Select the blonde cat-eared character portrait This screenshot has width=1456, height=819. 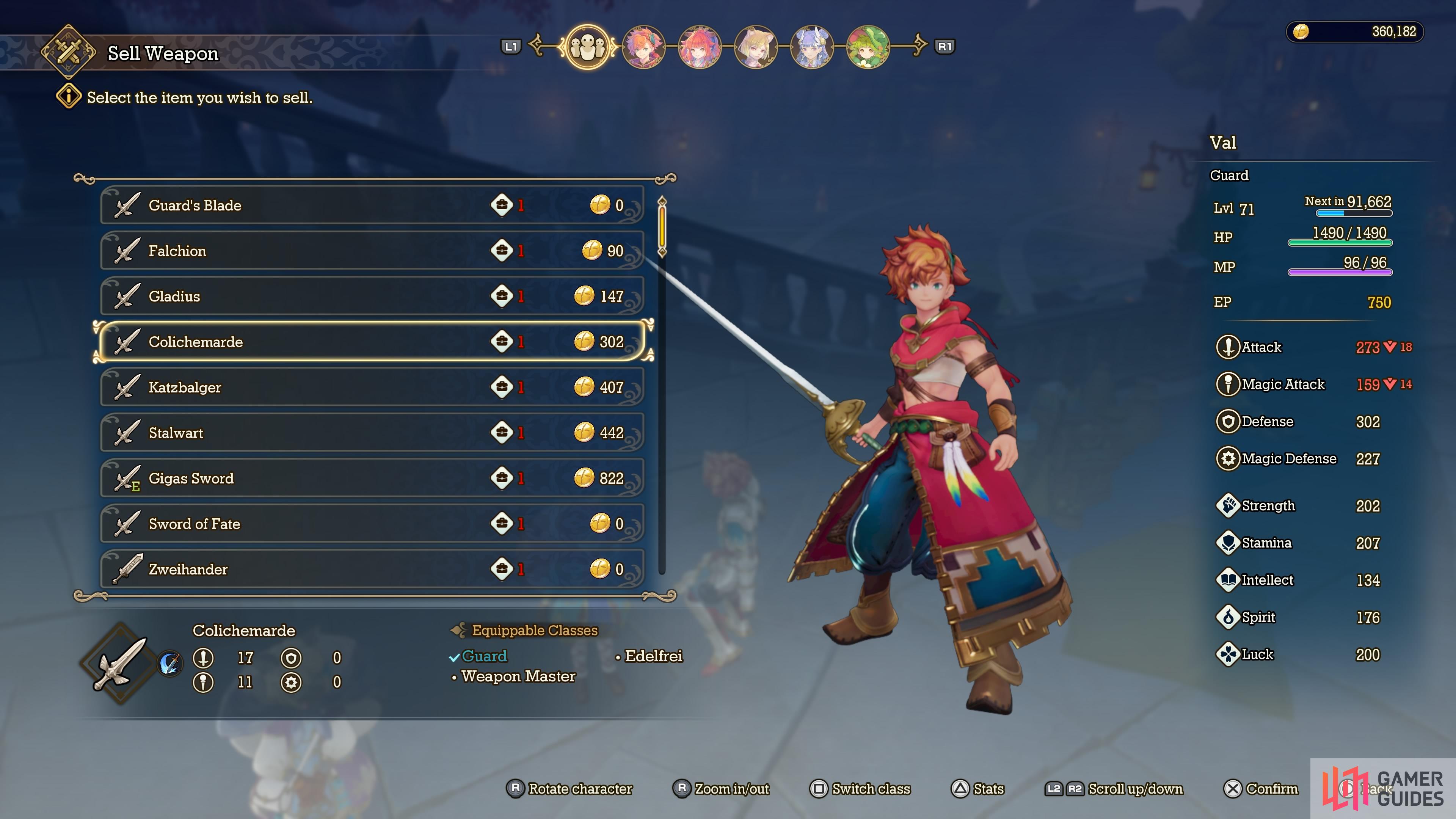(x=756, y=46)
